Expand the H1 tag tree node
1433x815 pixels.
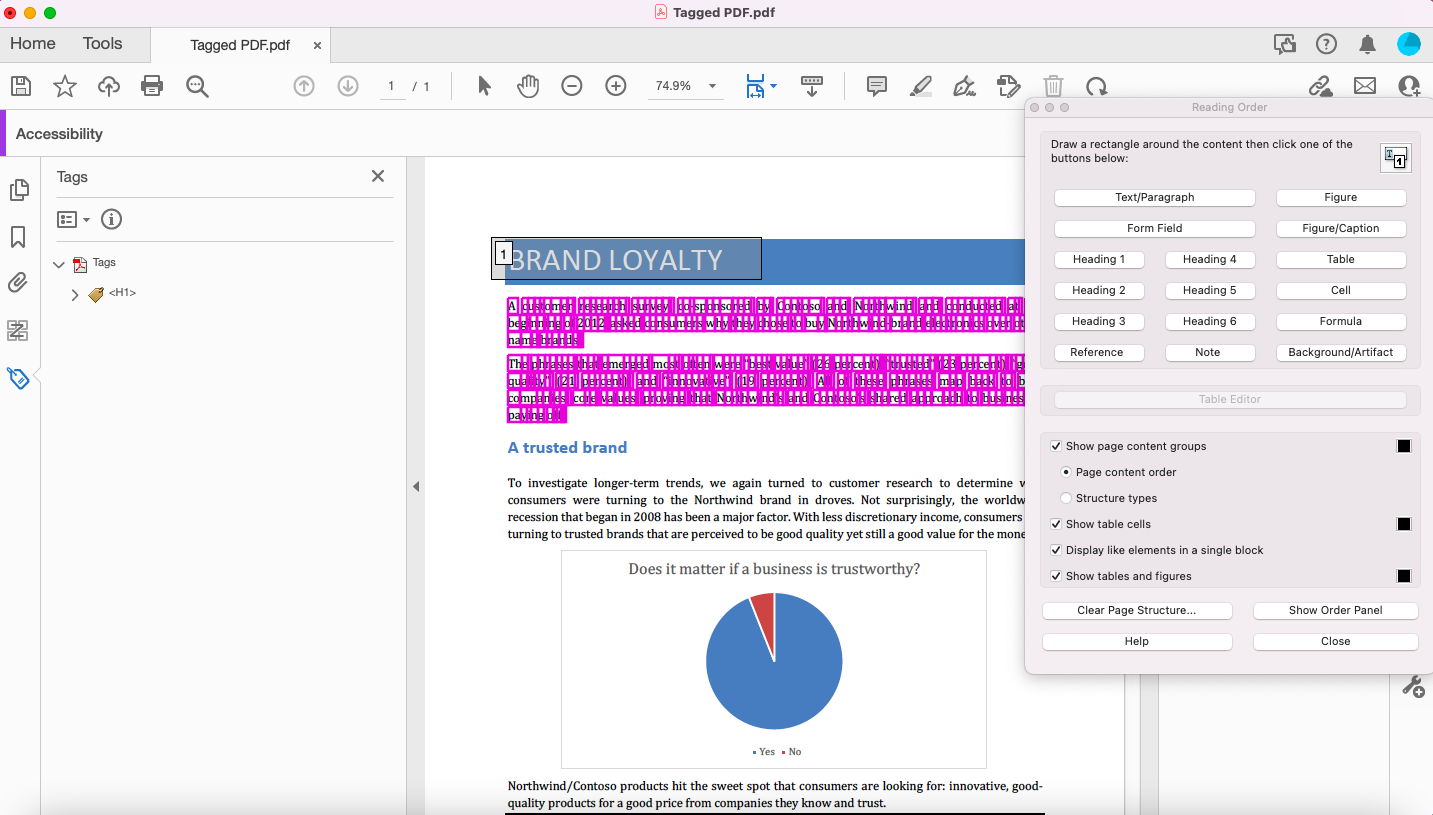click(75, 294)
